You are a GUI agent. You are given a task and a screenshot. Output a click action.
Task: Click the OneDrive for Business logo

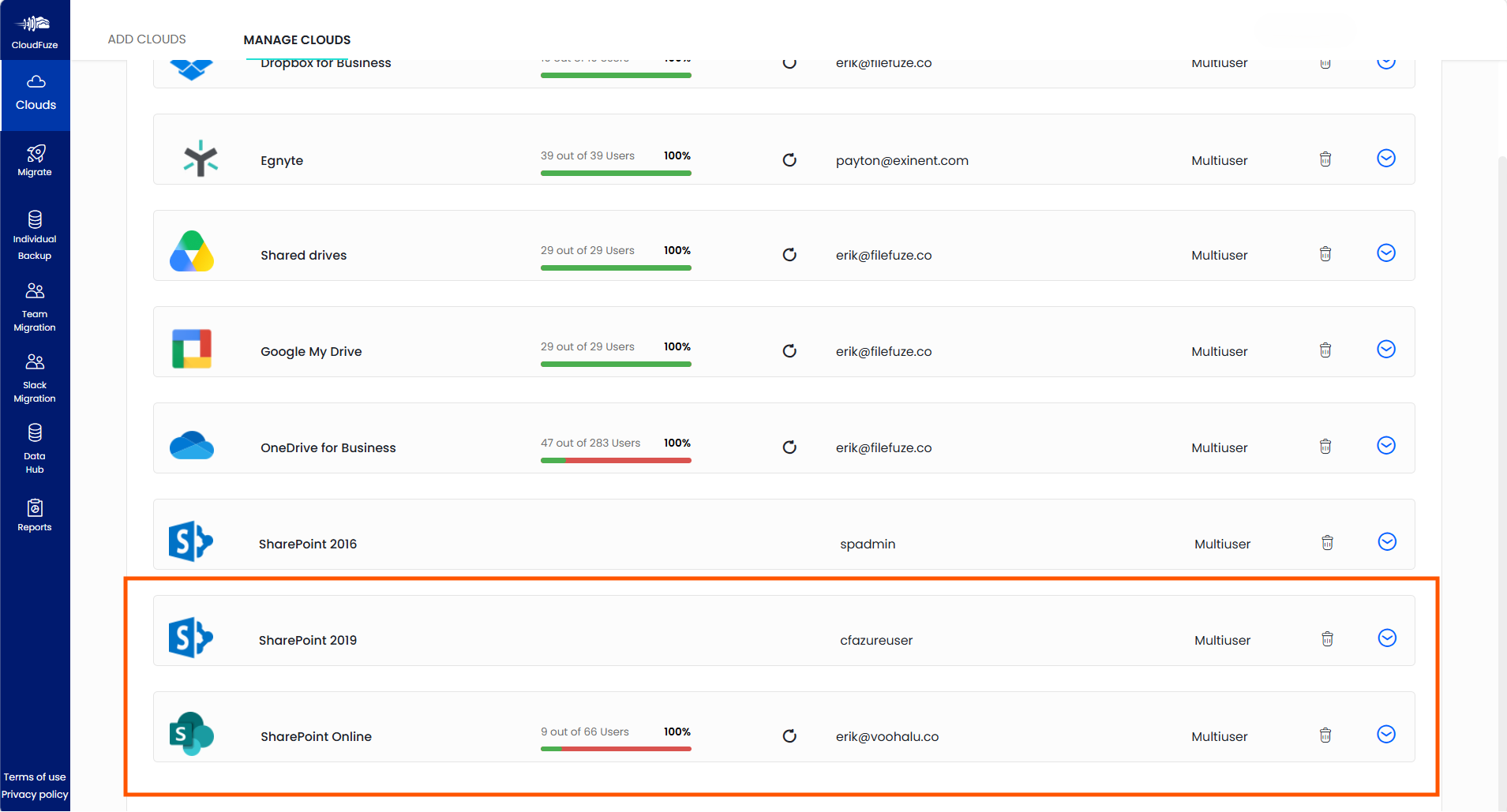[192, 446]
